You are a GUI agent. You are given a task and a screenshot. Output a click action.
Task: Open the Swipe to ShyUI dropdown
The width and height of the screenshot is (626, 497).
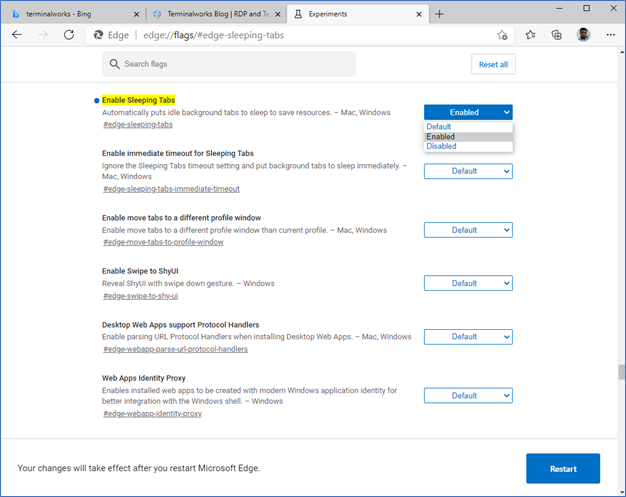(468, 283)
